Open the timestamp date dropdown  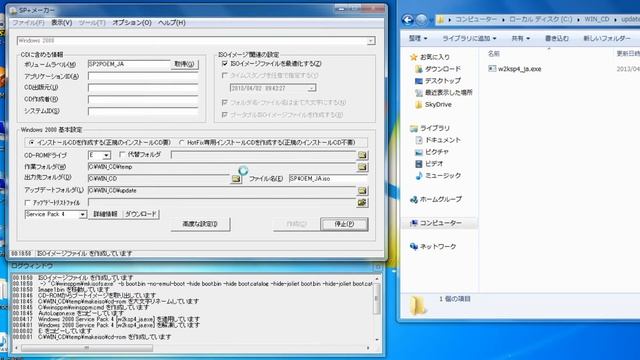pyautogui.click(x=311, y=88)
